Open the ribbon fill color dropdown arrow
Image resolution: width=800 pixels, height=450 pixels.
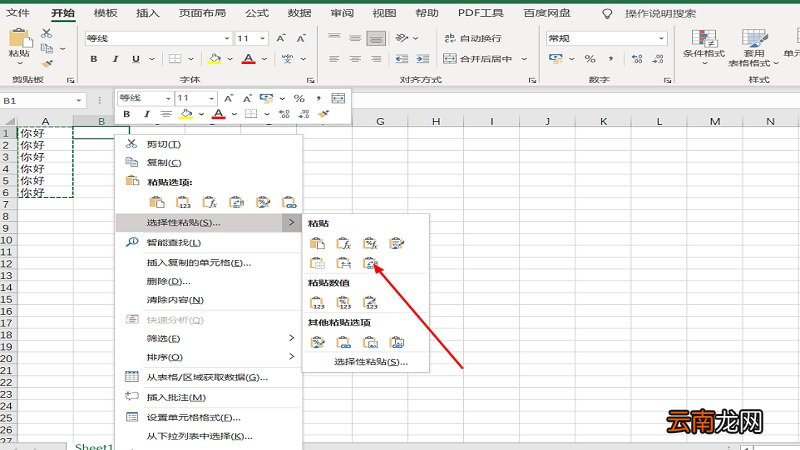click(x=230, y=59)
